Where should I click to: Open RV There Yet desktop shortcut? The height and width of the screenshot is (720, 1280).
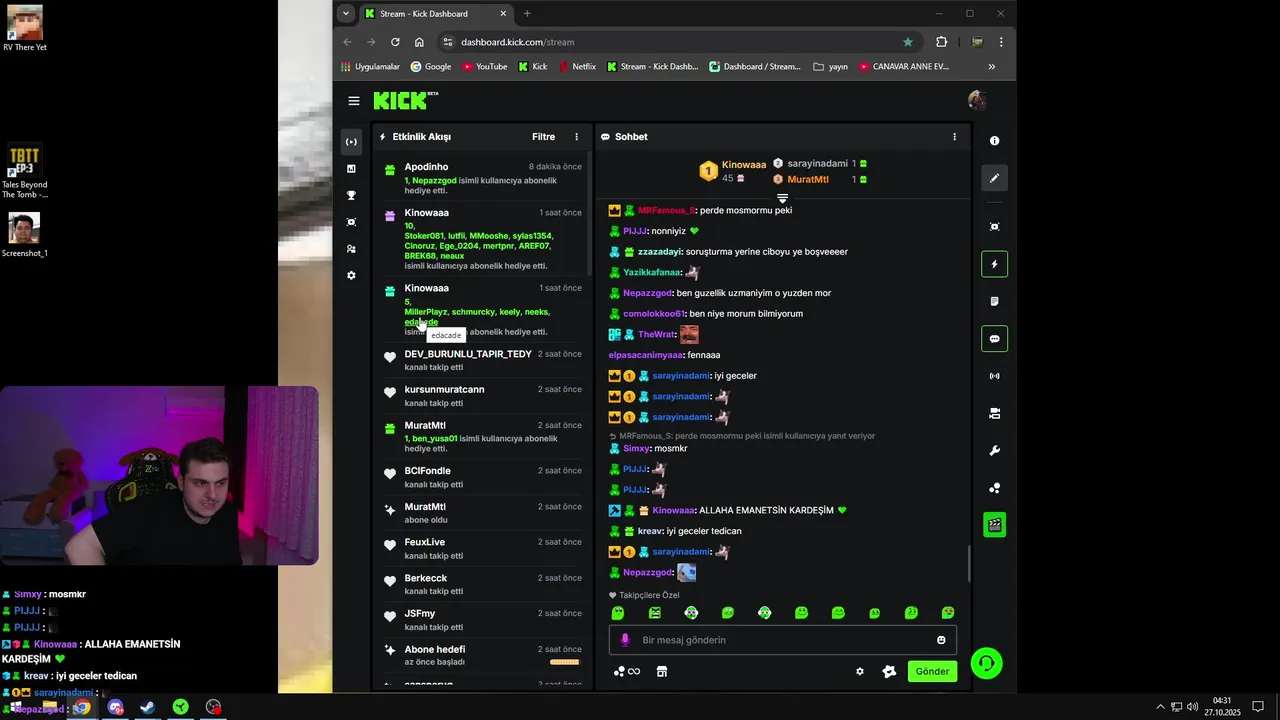(x=24, y=28)
